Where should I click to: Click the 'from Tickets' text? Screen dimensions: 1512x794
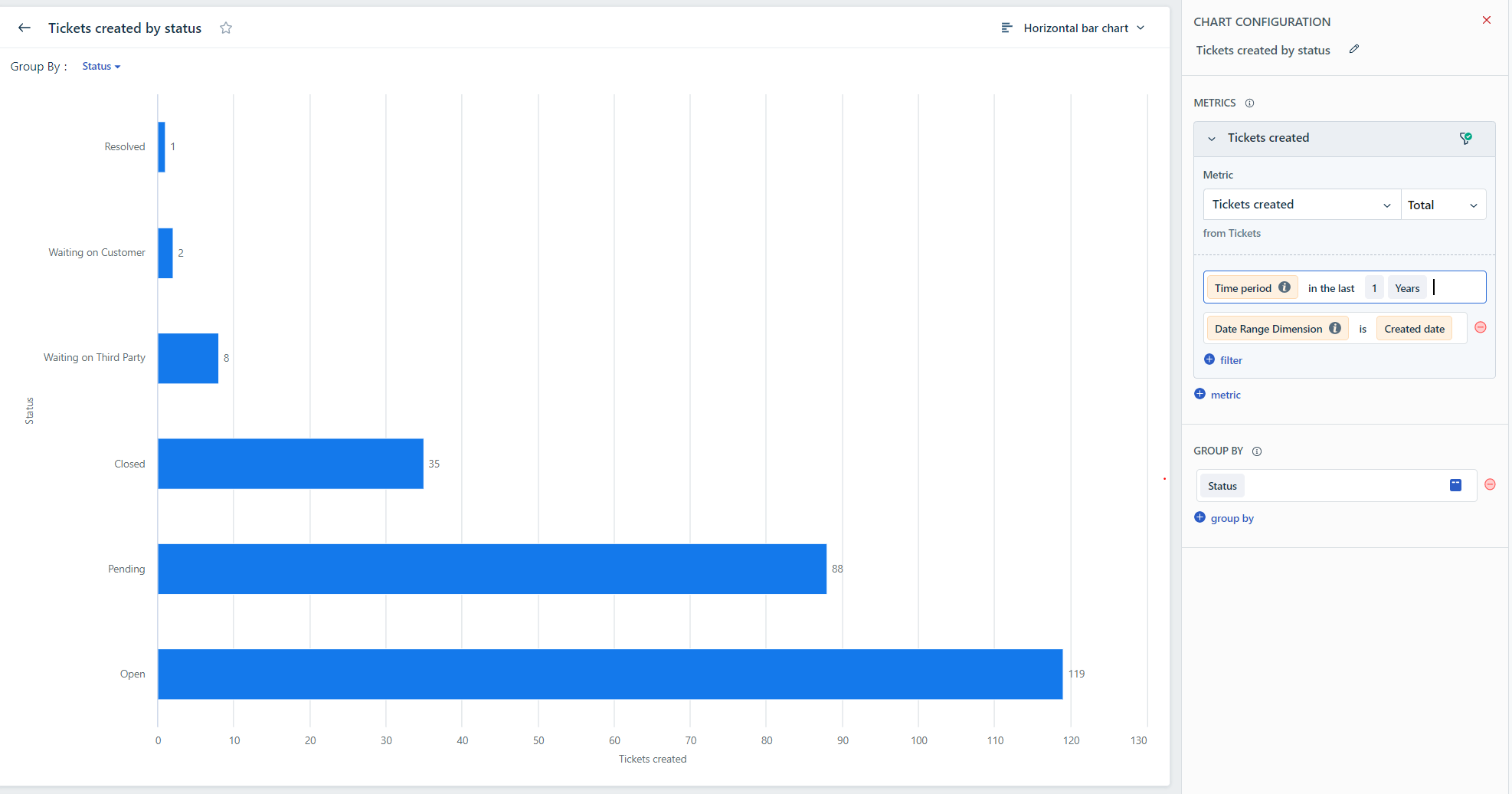[1232, 233]
